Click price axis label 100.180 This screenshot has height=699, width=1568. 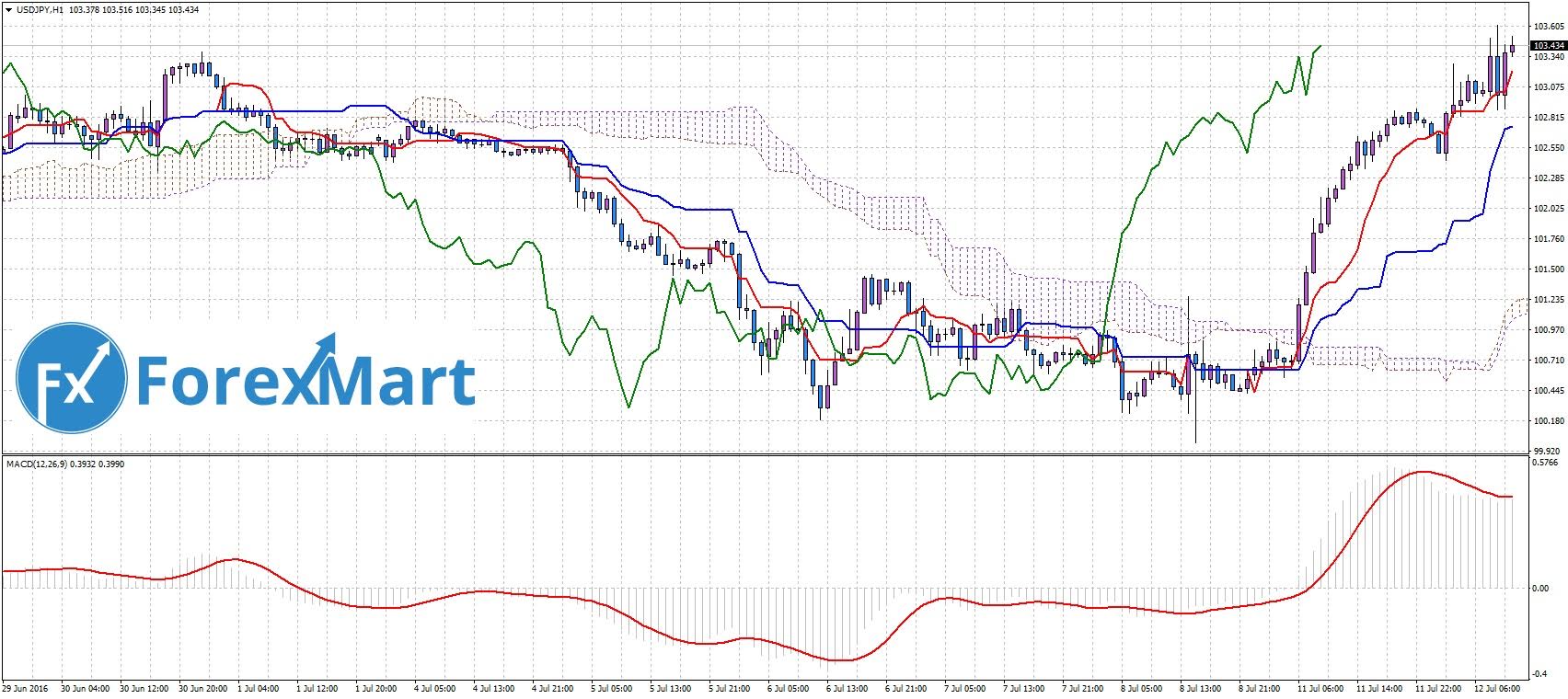tap(1549, 421)
